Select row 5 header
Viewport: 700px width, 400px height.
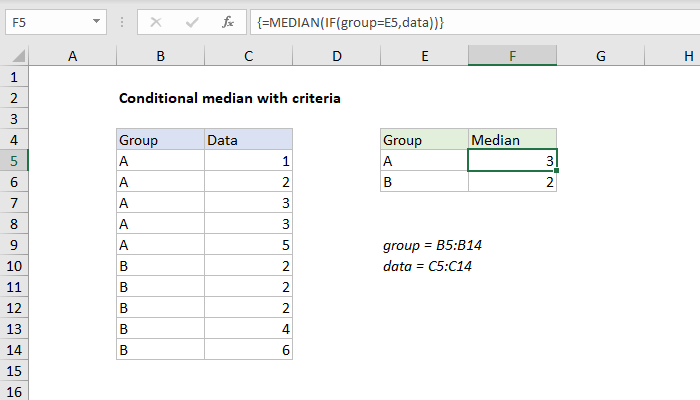(x=14, y=161)
